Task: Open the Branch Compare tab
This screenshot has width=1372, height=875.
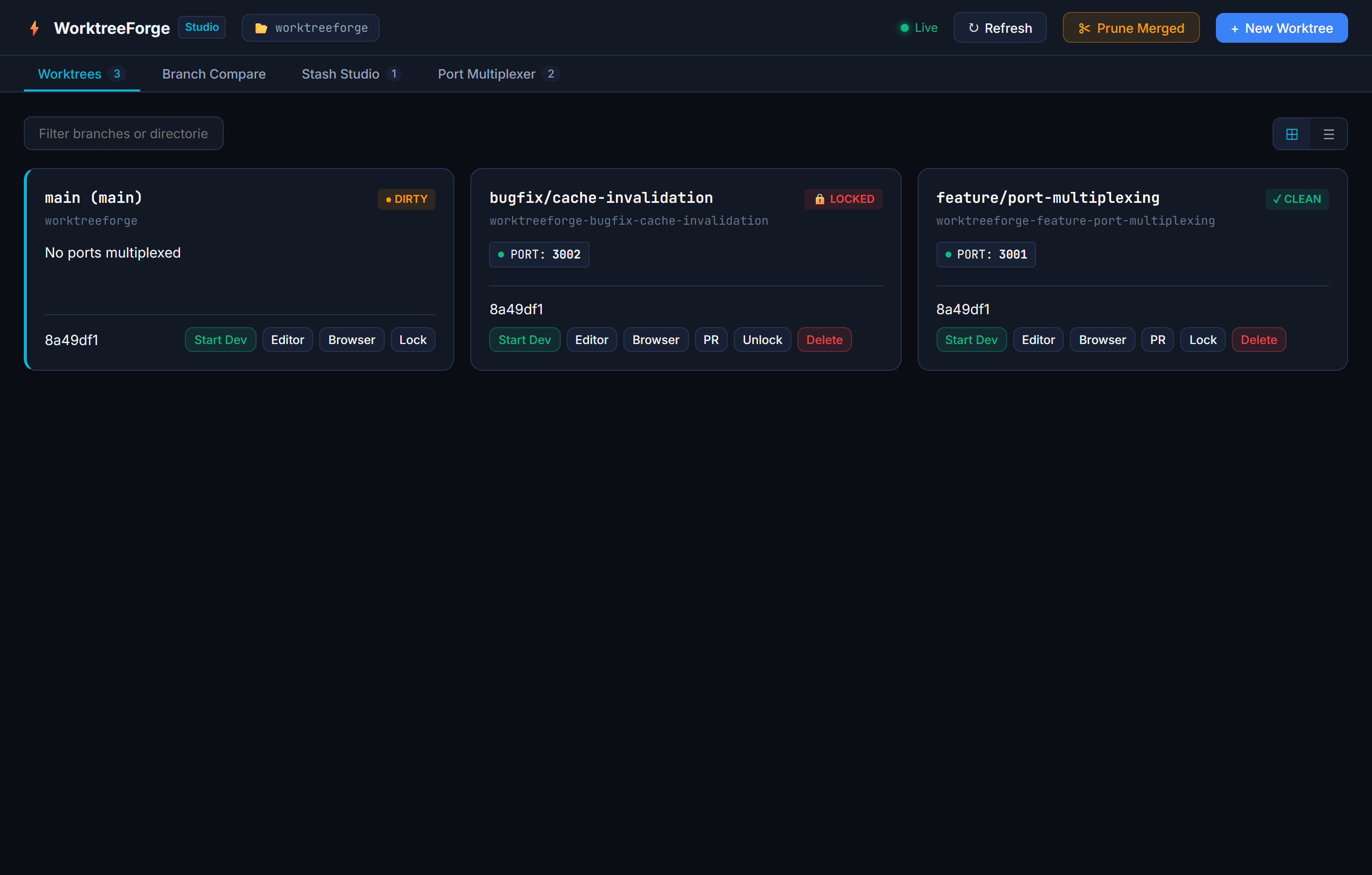Action: pos(214,74)
